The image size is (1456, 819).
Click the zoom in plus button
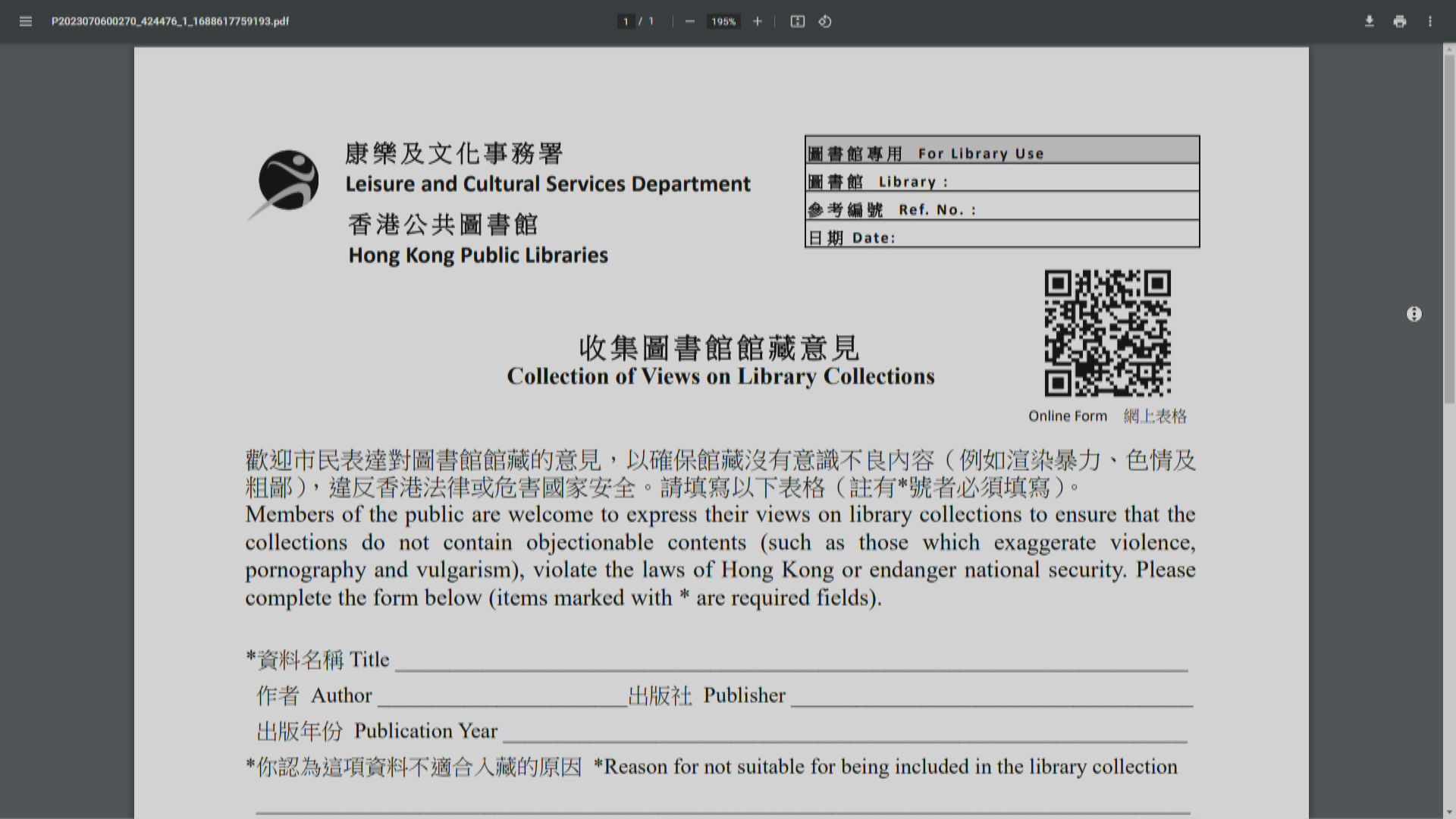pyautogui.click(x=757, y=21)
